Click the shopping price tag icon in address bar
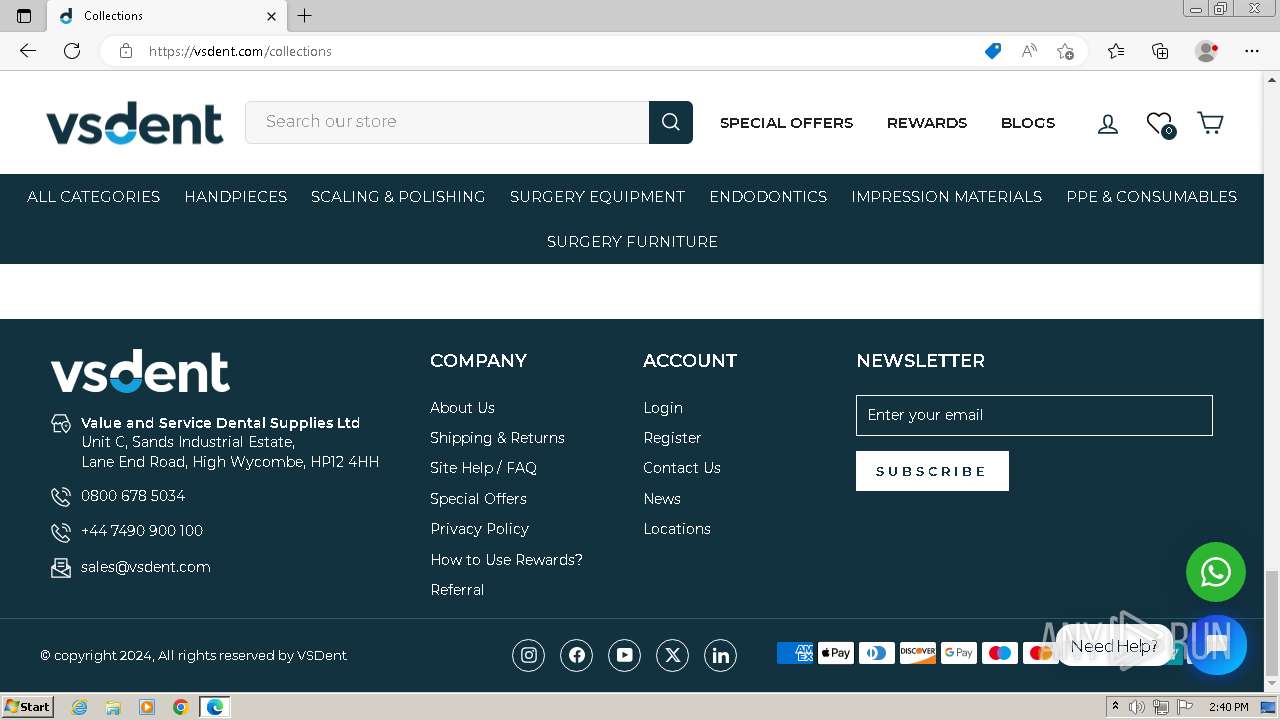 [993, 51]
